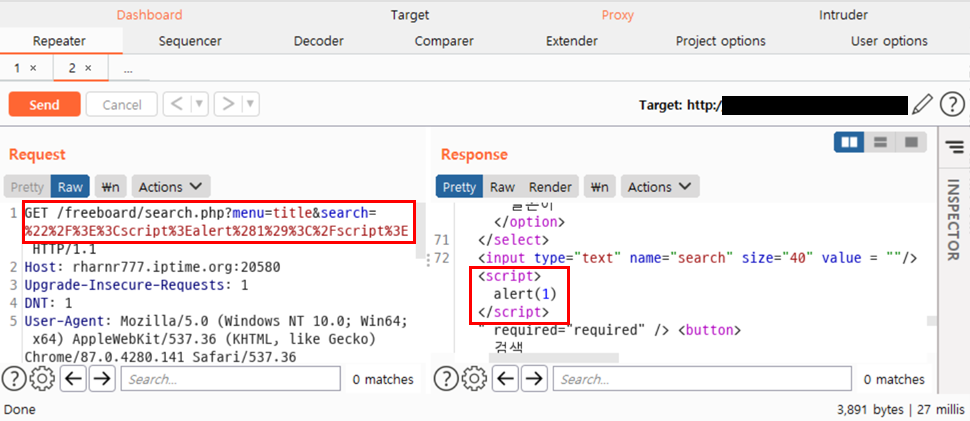Go to next match in Request search

tap(103, 378)
